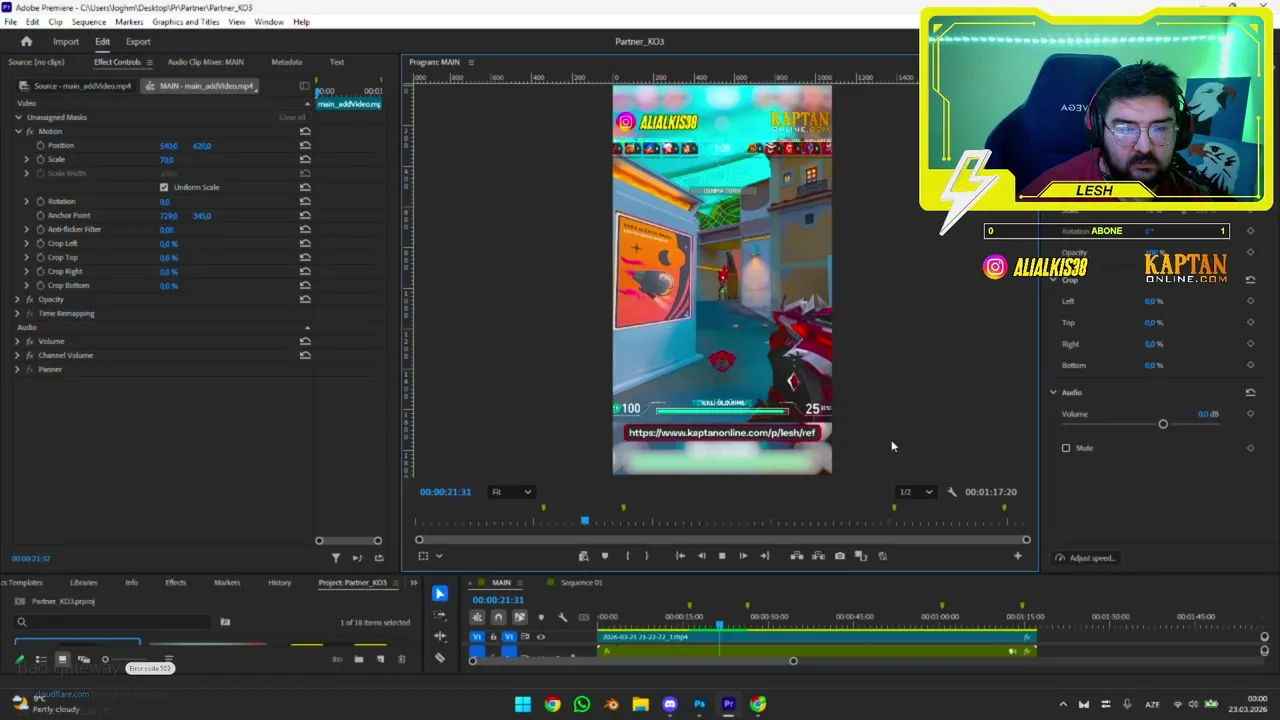Reset the Rotation parameter
The height and width of the screenshot is (720, 1280).
[305, 202]
